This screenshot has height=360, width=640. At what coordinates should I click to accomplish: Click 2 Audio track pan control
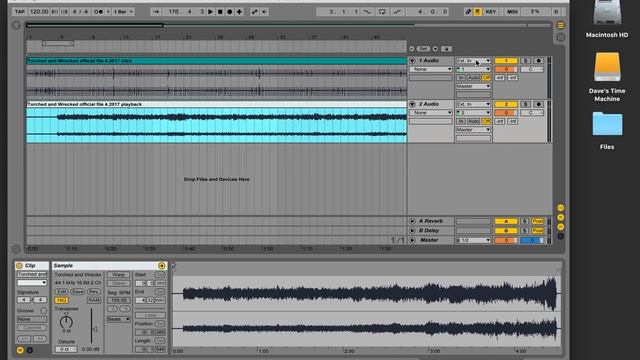click(x=532, y=113)
